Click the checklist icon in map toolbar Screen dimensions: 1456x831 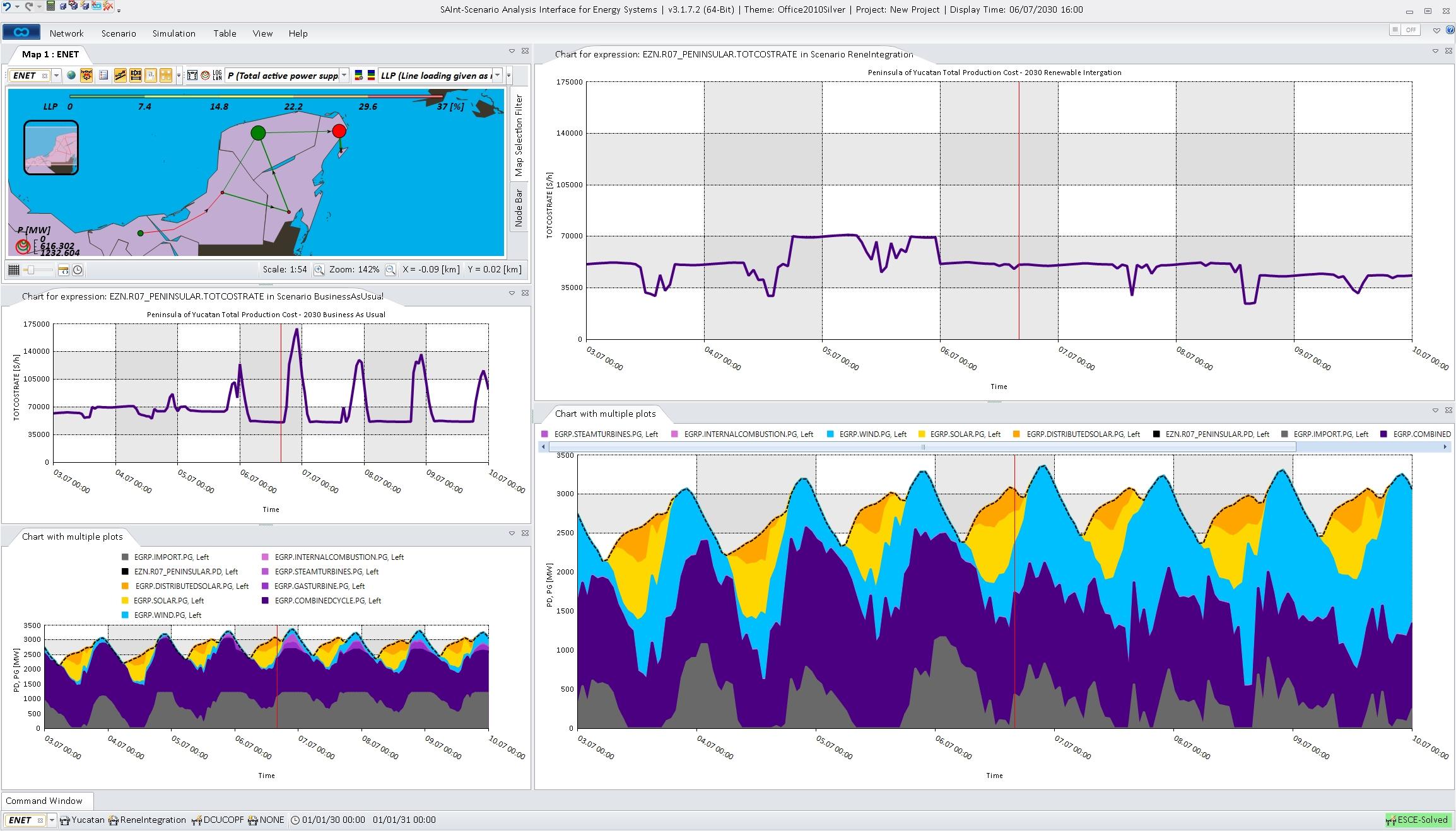[x=103, y=76]
